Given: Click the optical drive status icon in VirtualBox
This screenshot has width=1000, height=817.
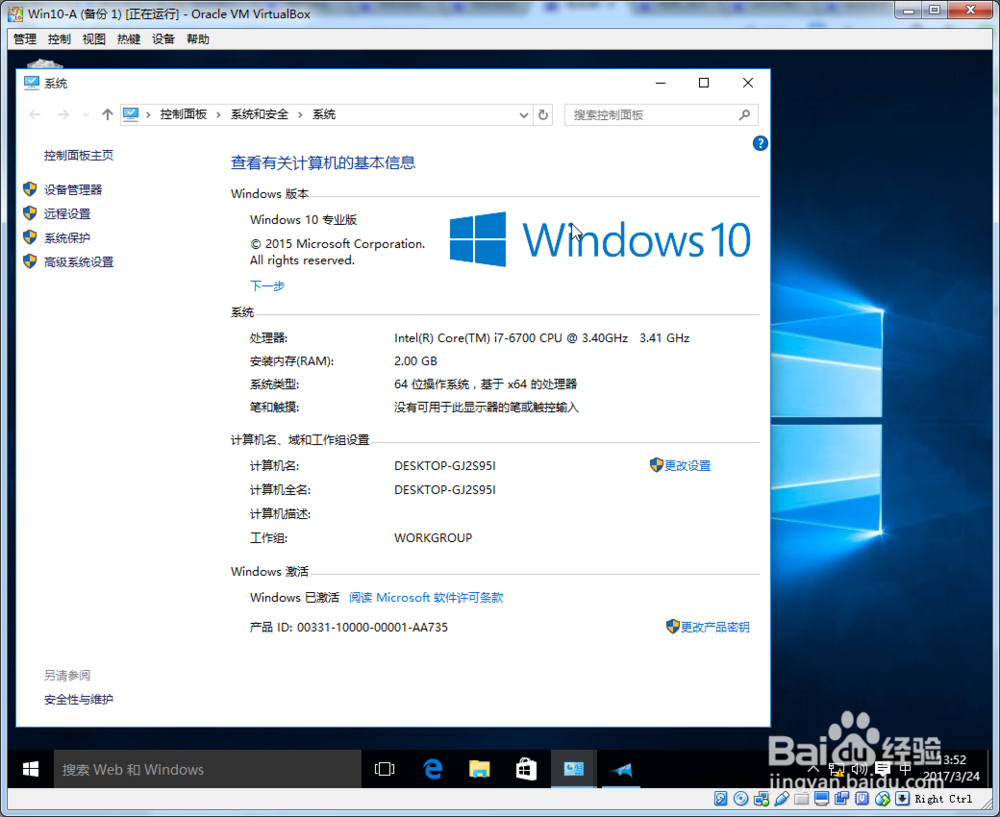Looking at the screenshot, I should point(741,799).
